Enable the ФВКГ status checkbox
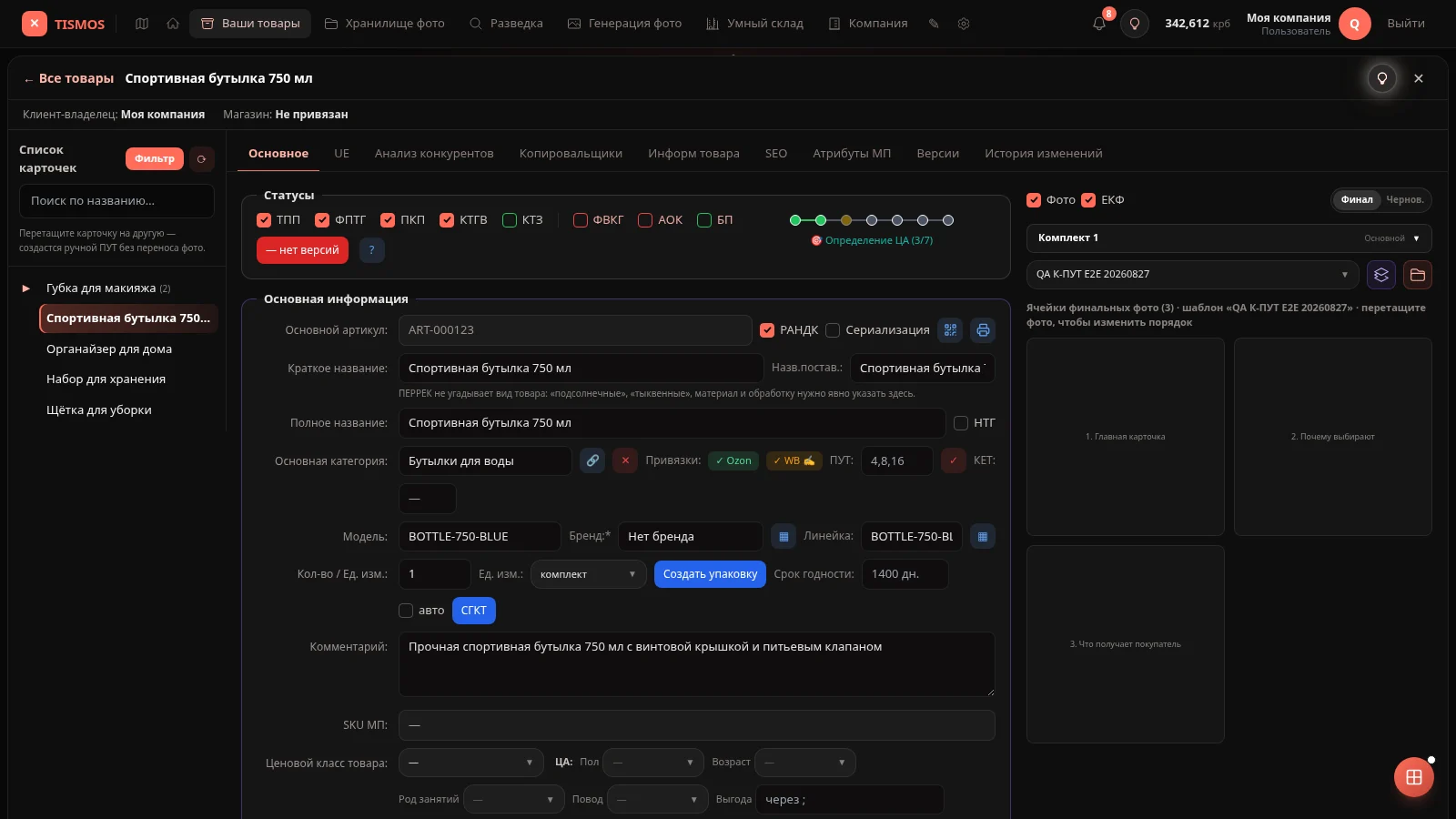This screenshot has height=819, width=1456. pos(581,220)
